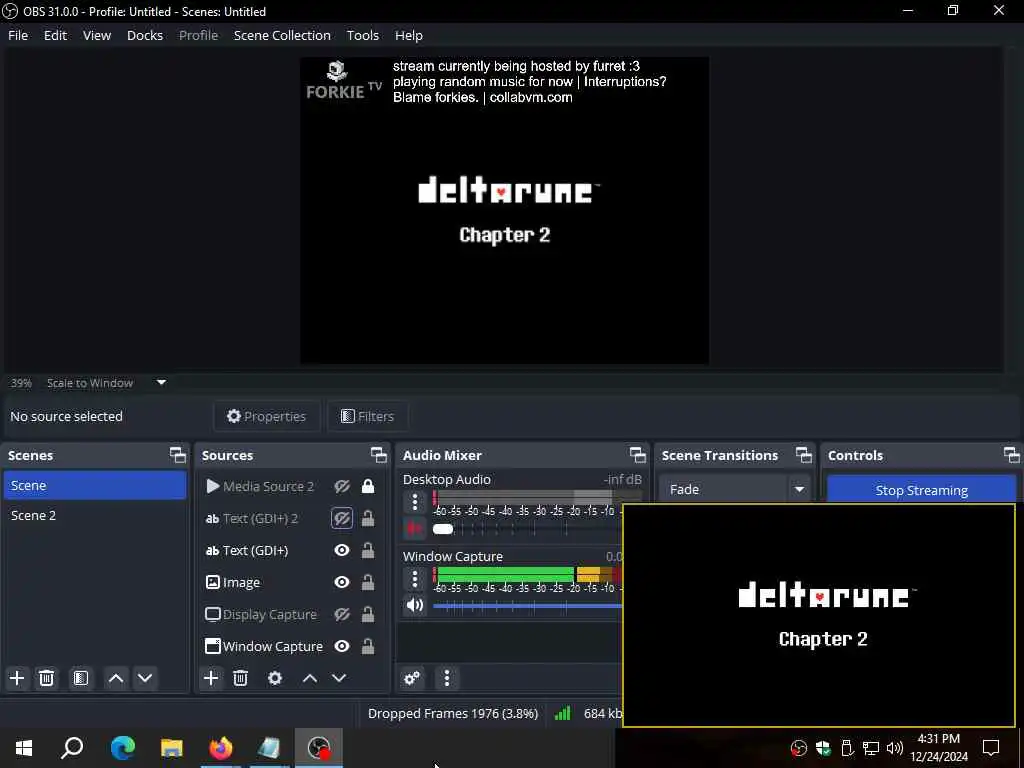
Task: Select Scene 2 in the Scenes list
Action: (95, 515)
